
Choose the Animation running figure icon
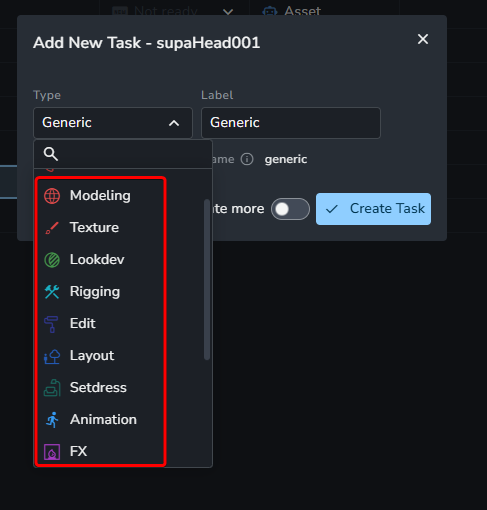click(52, 420)
